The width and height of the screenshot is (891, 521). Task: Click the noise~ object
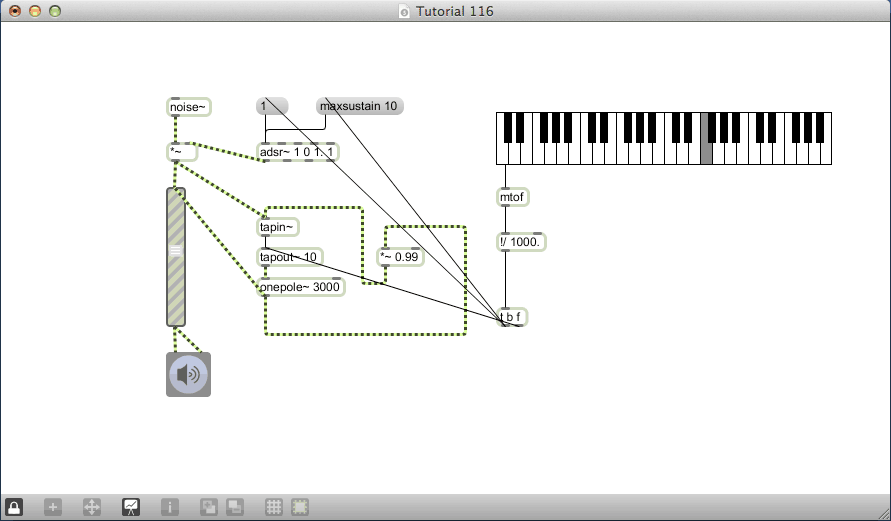[x=188, y=107]
